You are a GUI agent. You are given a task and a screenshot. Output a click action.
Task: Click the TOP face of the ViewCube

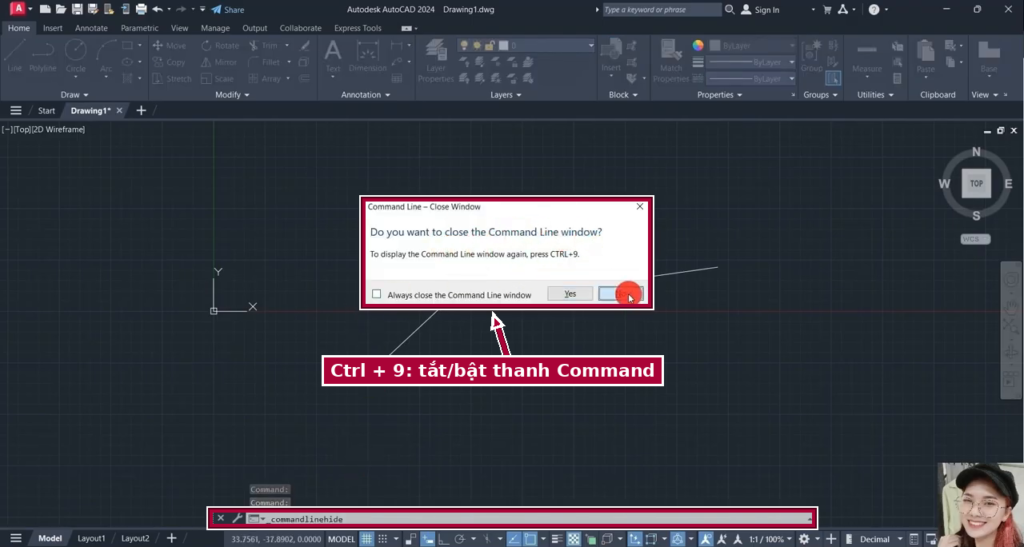point(976,183)
